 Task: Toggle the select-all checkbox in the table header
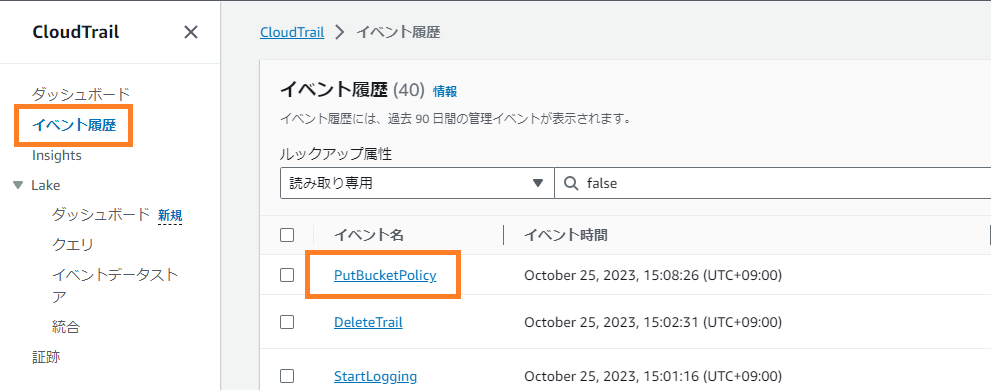pyautogui.click(x=287, y=235)
